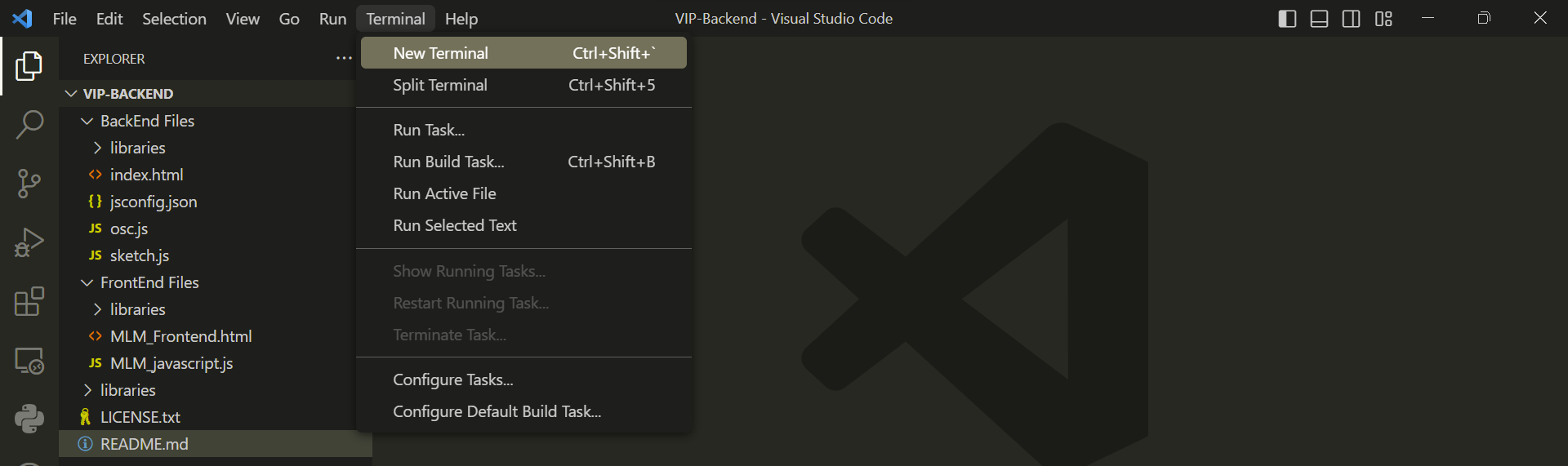This screenshot has height=466, width=1568.
Task: Select Configure Tasks...
Action: (x=523, y=379)
